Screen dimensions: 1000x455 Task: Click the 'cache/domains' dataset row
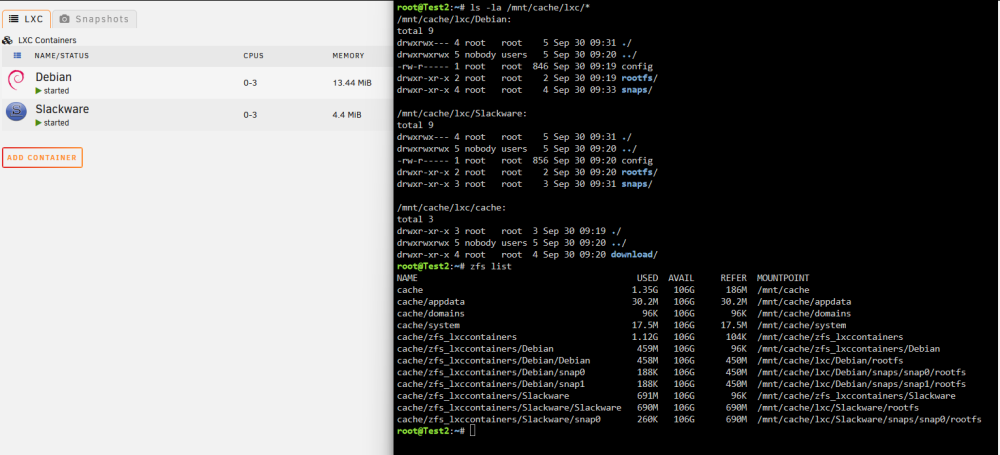point(624,313)
